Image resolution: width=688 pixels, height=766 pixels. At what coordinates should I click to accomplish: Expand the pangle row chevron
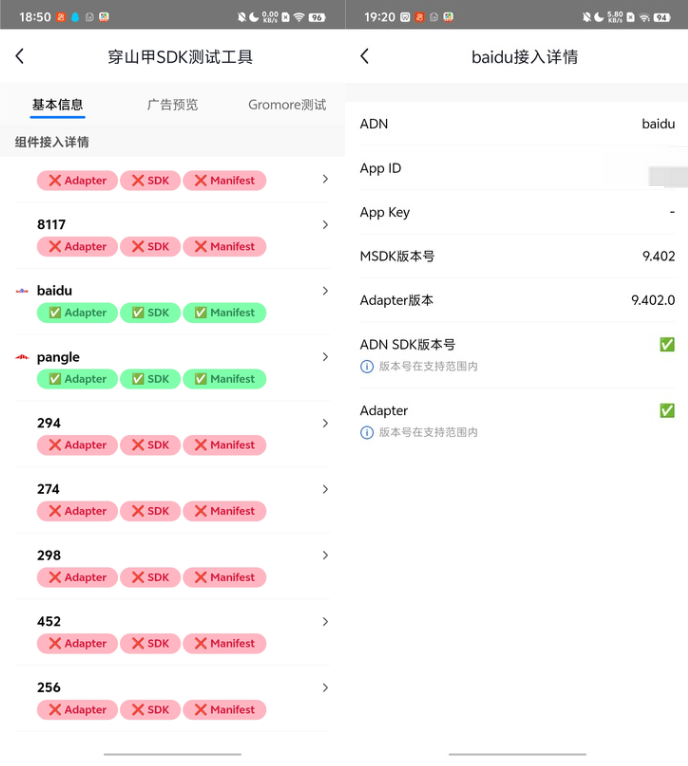click(x=325, y=357)
